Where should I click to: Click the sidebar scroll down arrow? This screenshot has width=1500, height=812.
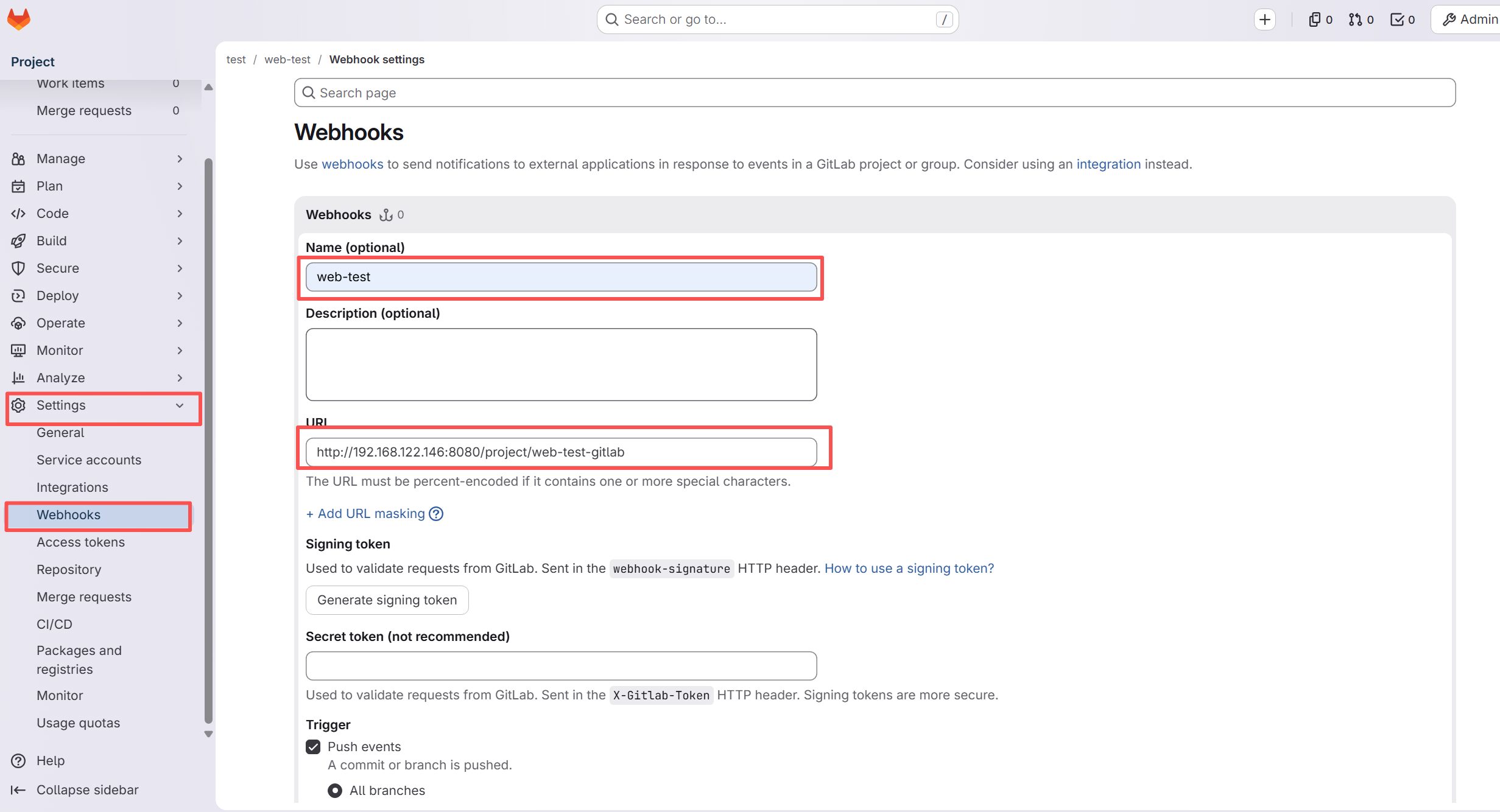[208, 734]
